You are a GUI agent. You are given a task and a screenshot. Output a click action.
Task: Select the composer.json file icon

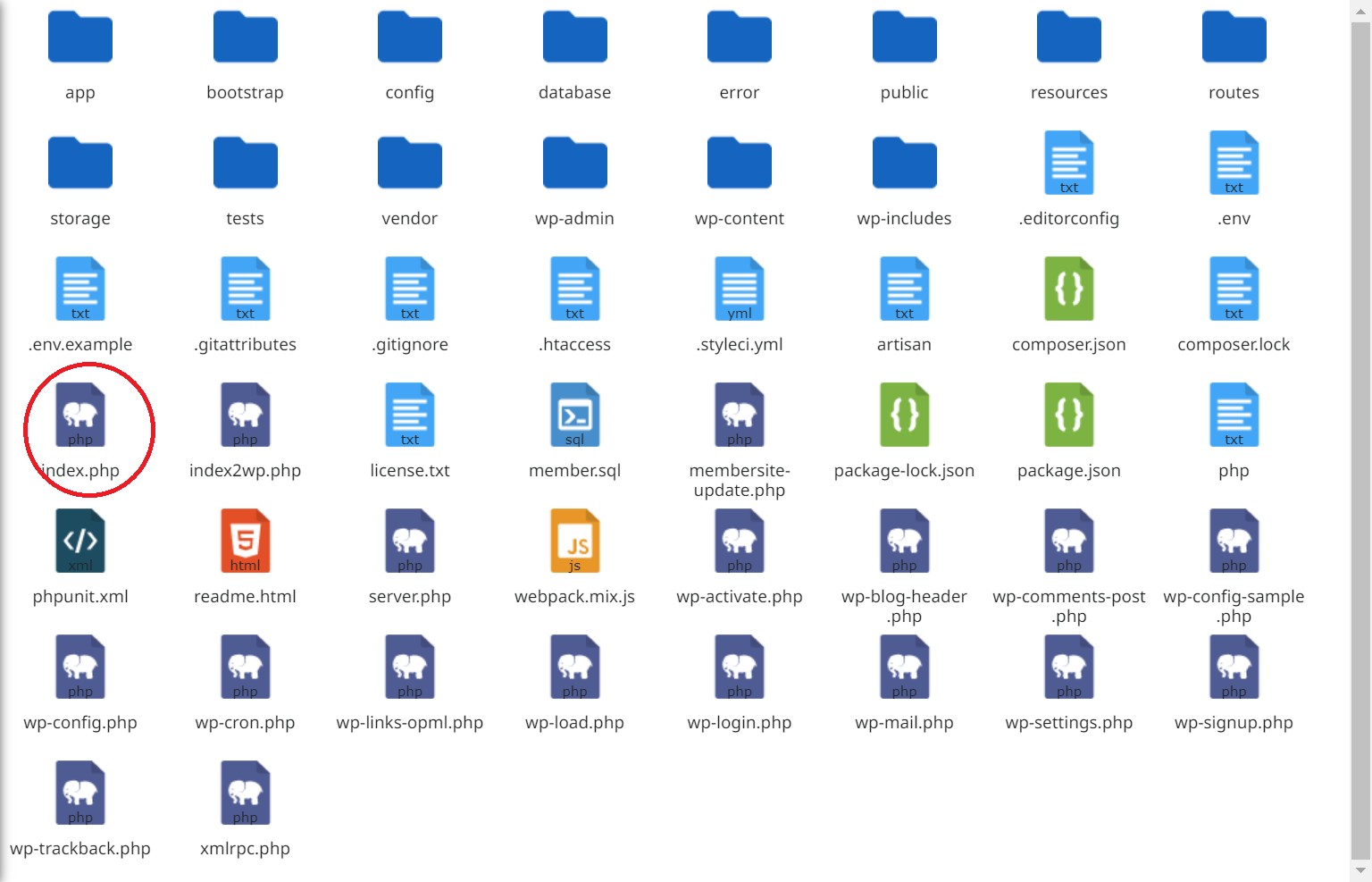tap(1069, 289)
